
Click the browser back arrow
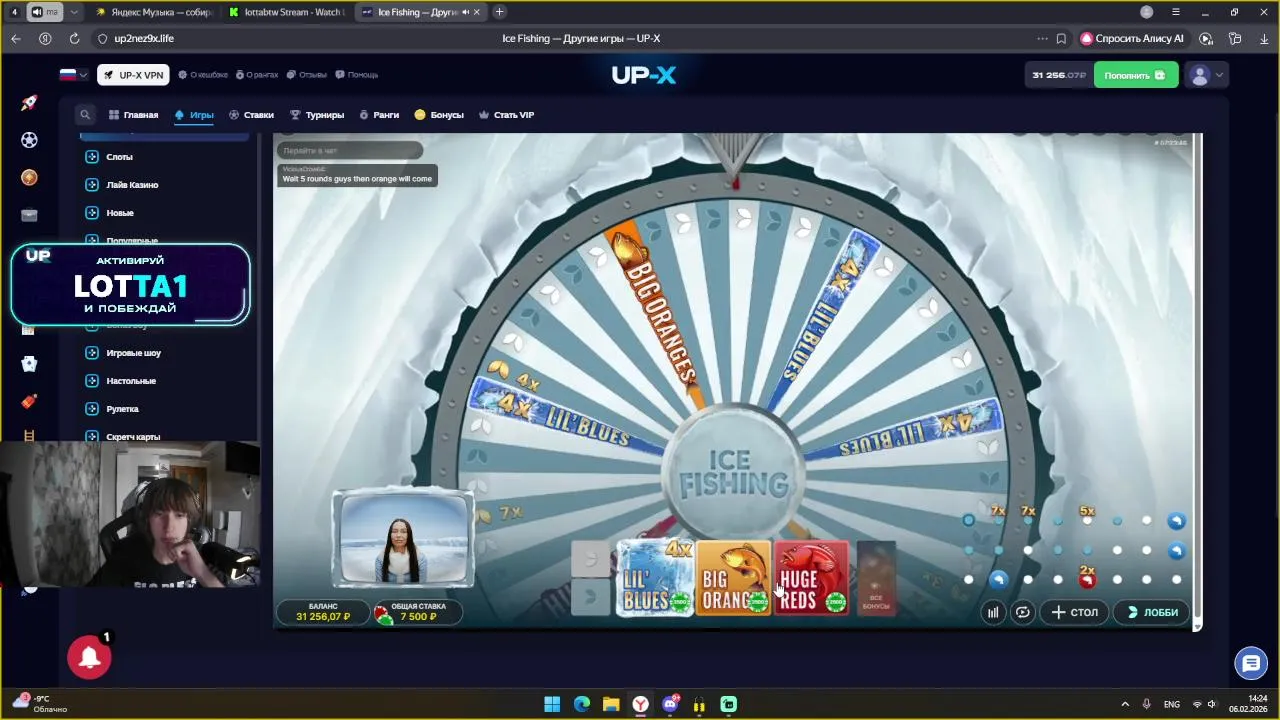(15, 38)
